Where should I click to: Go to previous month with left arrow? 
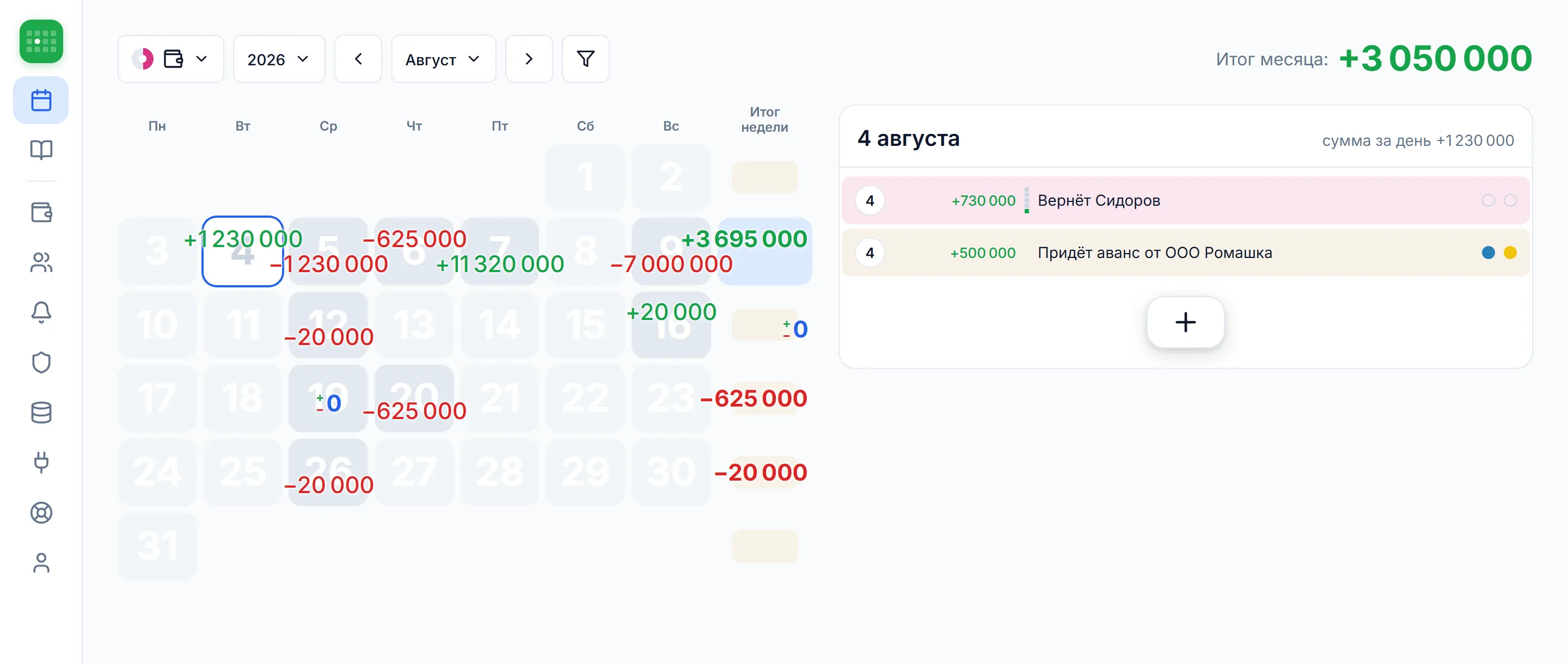click(358, 59)
